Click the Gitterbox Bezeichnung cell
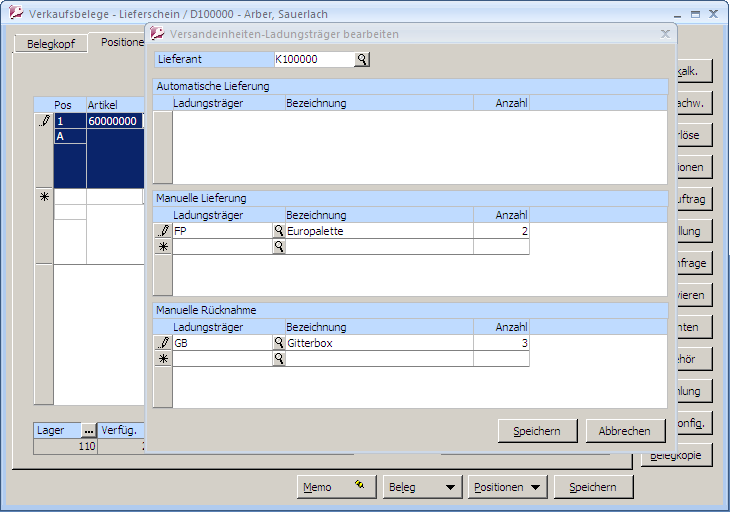The width and height of the screenshot is (730, 512). coord(378,343)
